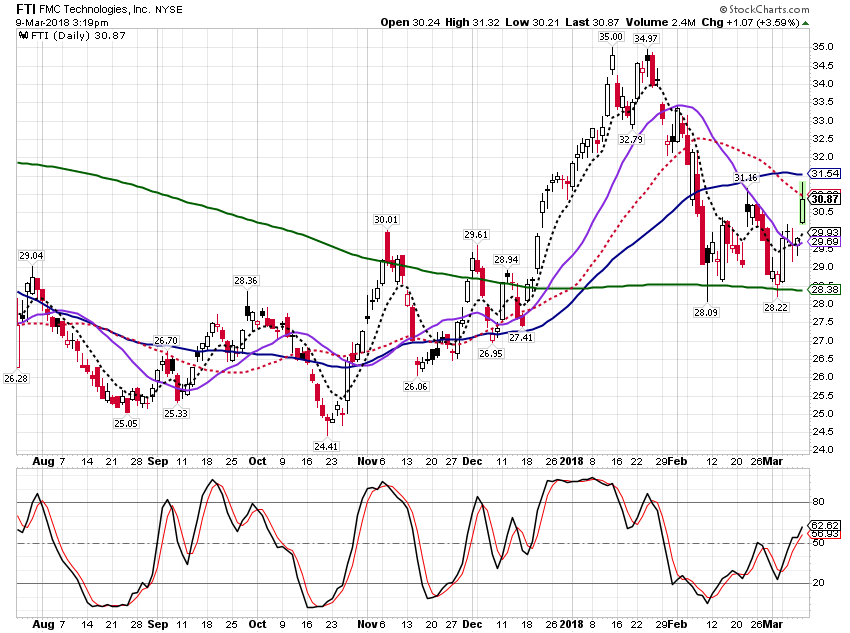Click the 28.38 green moving average tag
The width and height of the screenshot is (850, 633).
click(825, 289)
